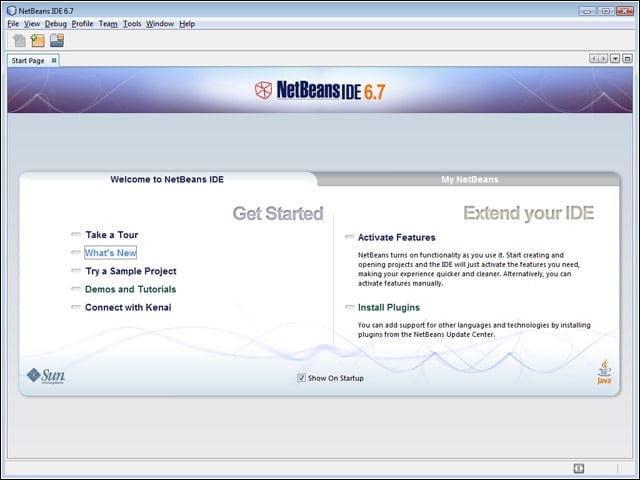The width and height of the screenshot is (640, 480).
Task: Open the Tools menu
Action: click(x=132, y=24)
